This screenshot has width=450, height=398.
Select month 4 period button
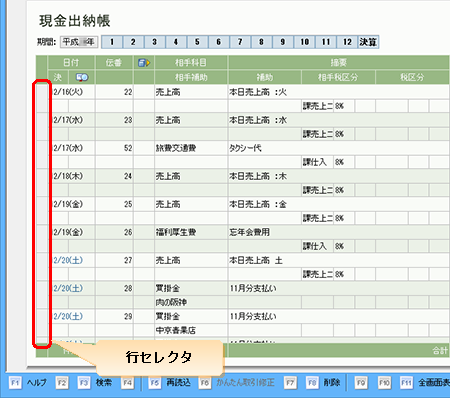[x=176, y=42]
